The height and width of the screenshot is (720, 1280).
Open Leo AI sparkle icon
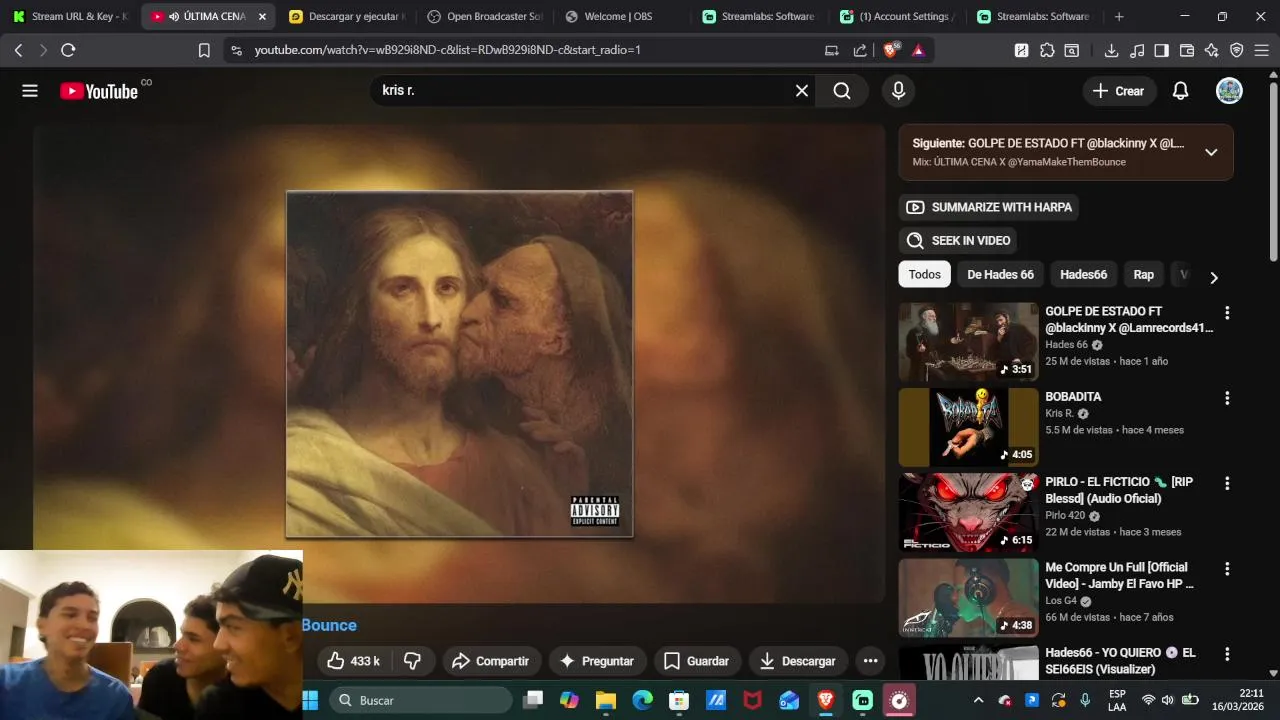[1212, 50]
